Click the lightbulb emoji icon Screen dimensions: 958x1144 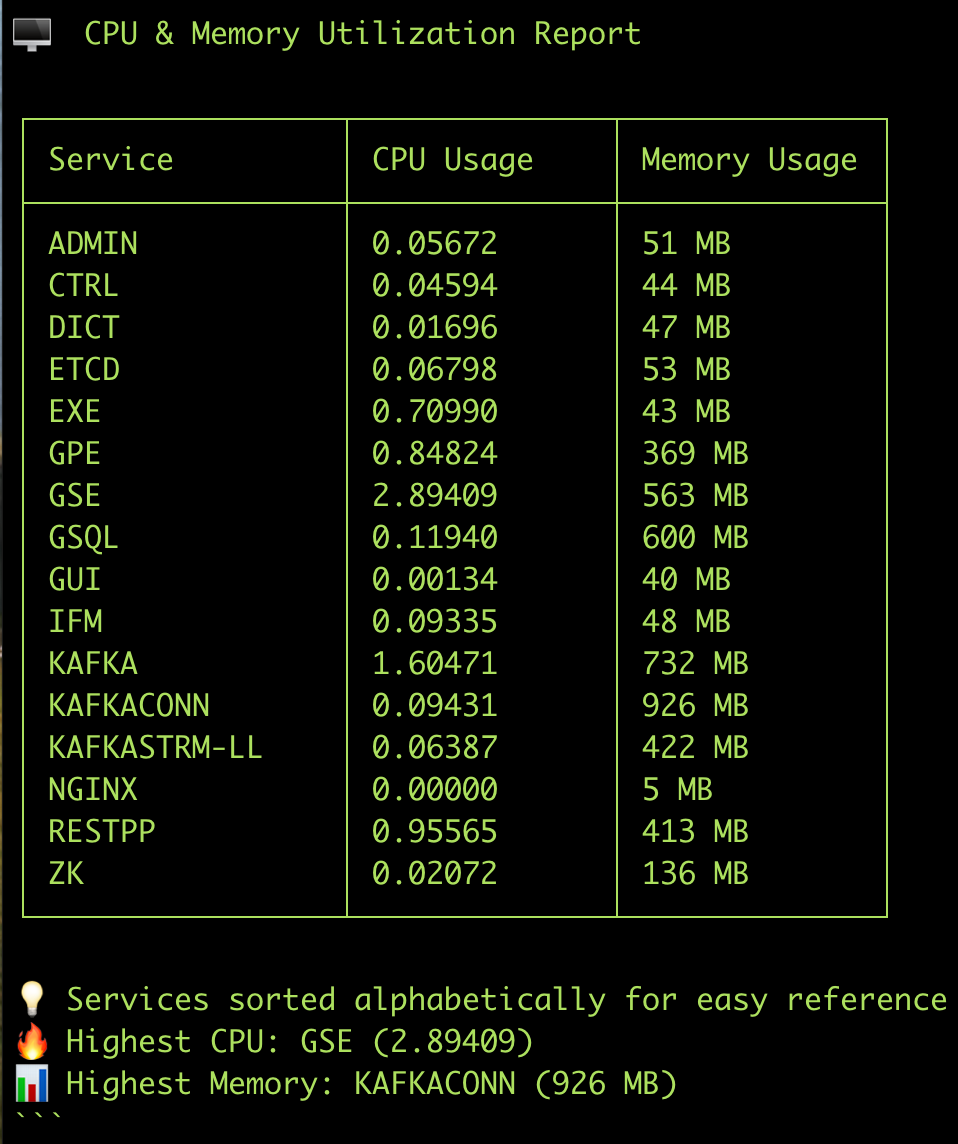[x=32, y=999]
